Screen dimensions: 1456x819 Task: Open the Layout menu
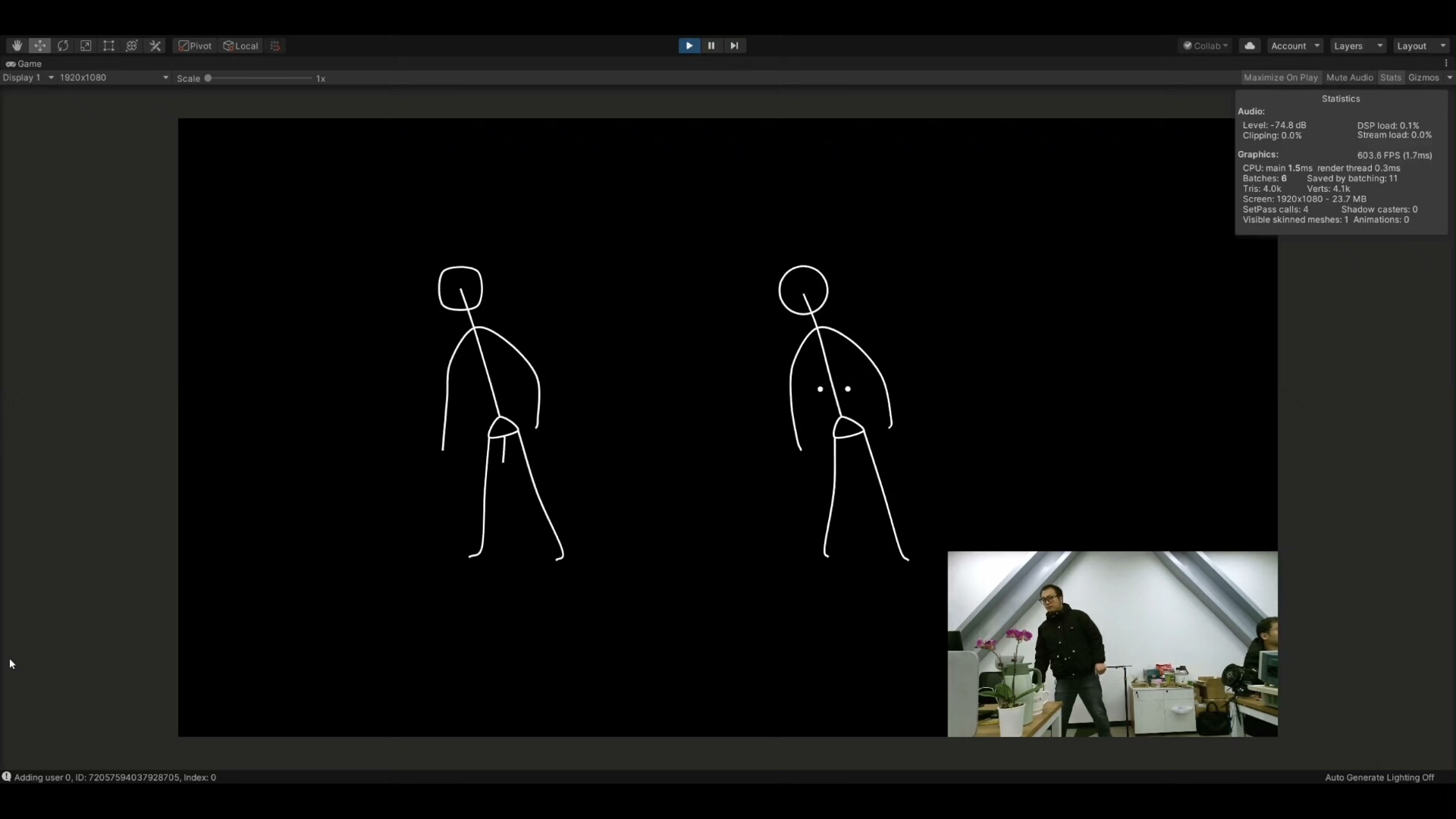(1420, 45)
